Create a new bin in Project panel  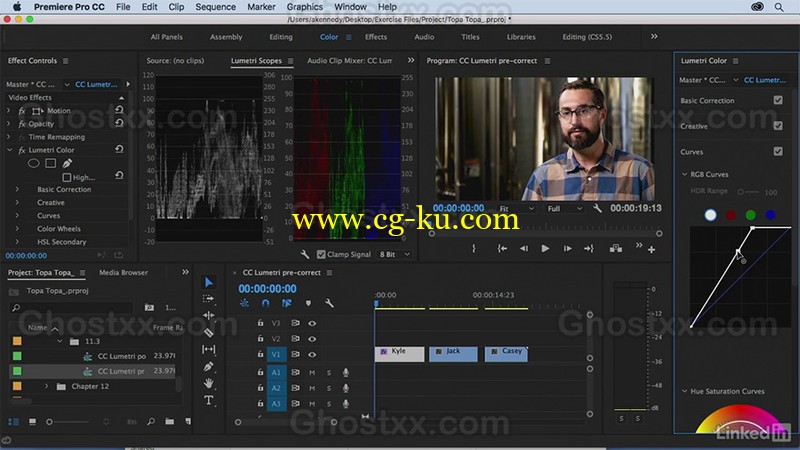[x=169, y=421]
